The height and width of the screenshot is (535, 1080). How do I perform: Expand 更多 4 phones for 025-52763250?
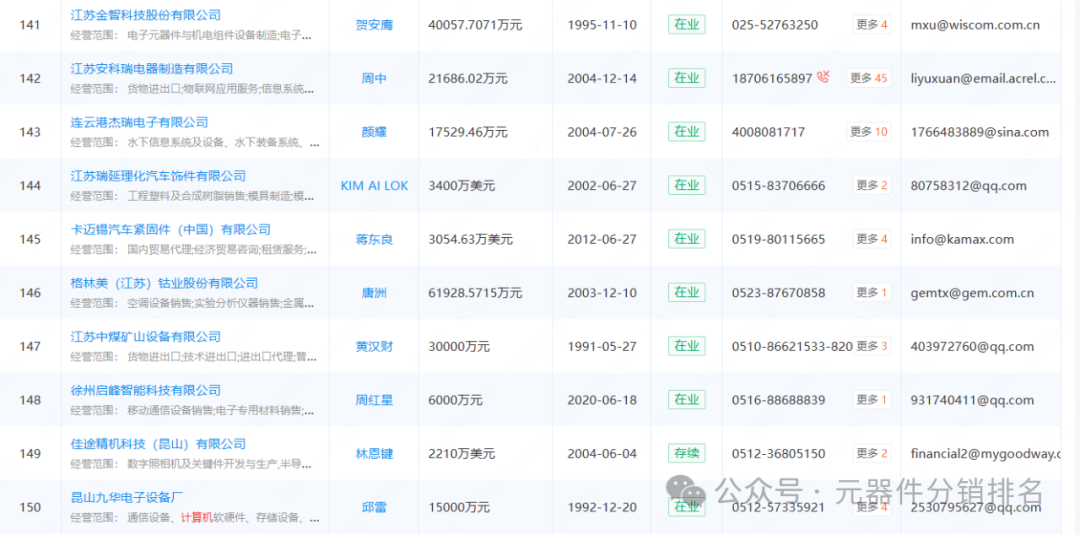[x=872, y=25]
